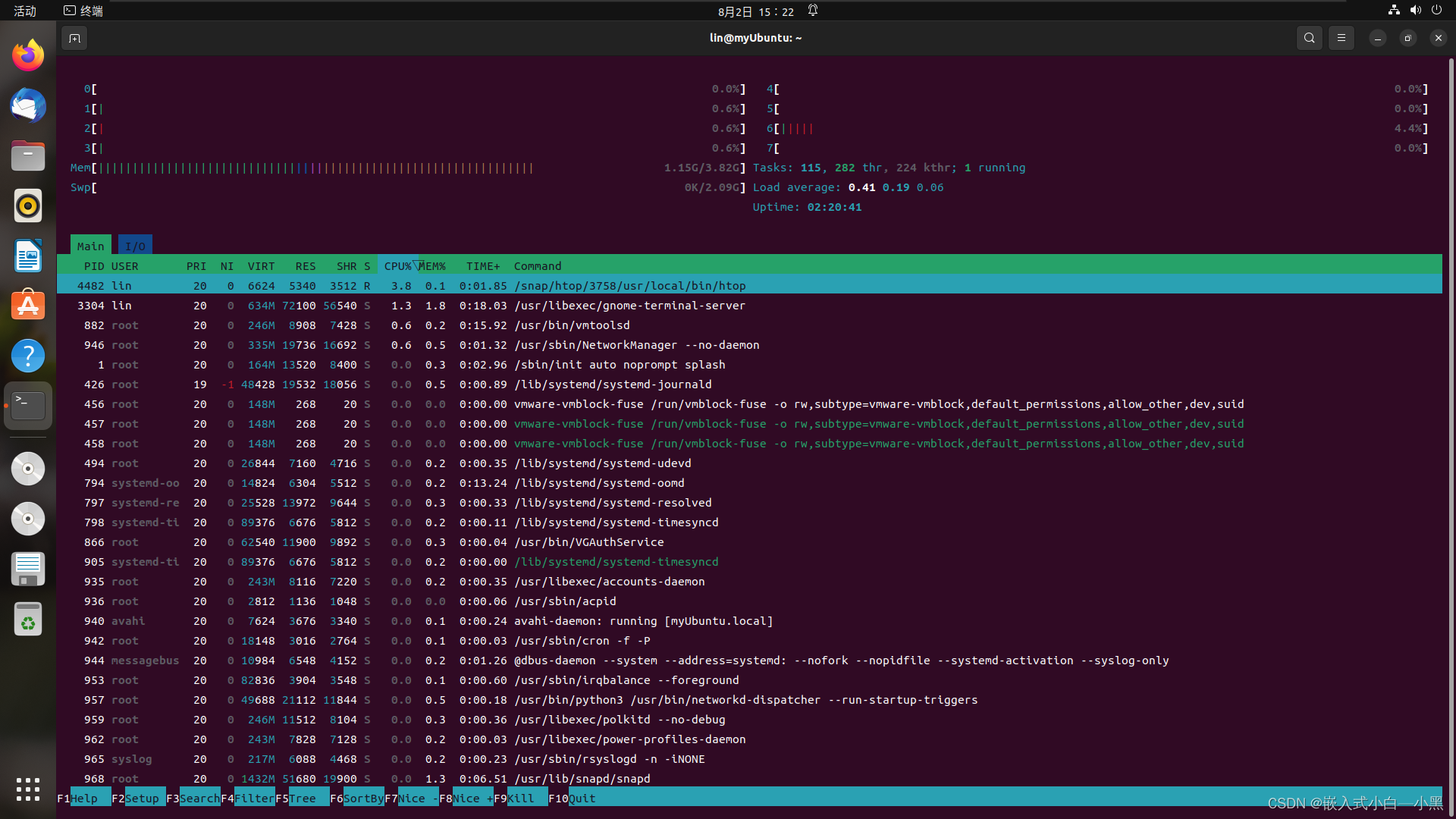Sort by CPU% column header

397,266
